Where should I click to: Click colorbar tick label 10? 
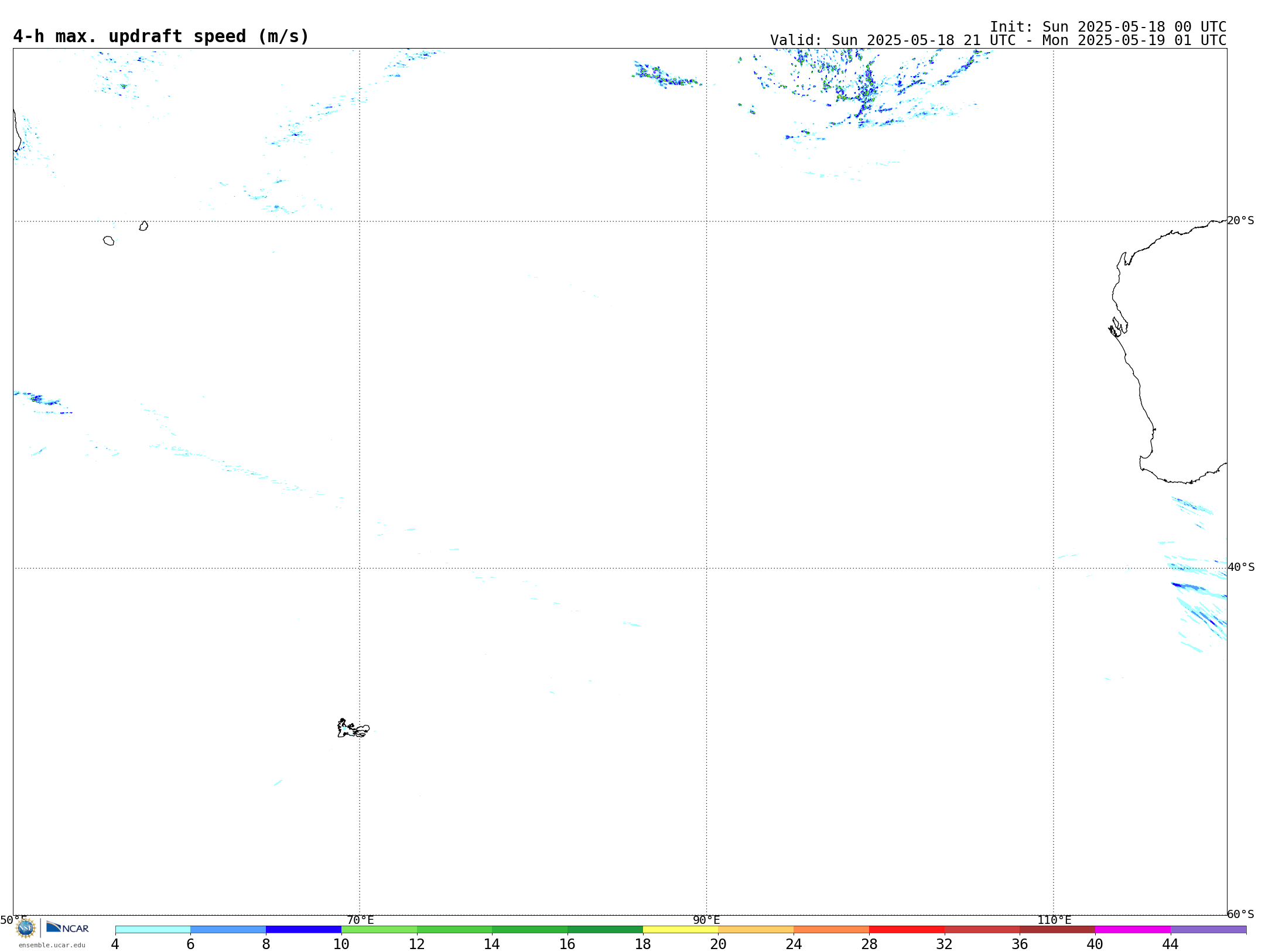pyautogui.click(x=341, y=944)
